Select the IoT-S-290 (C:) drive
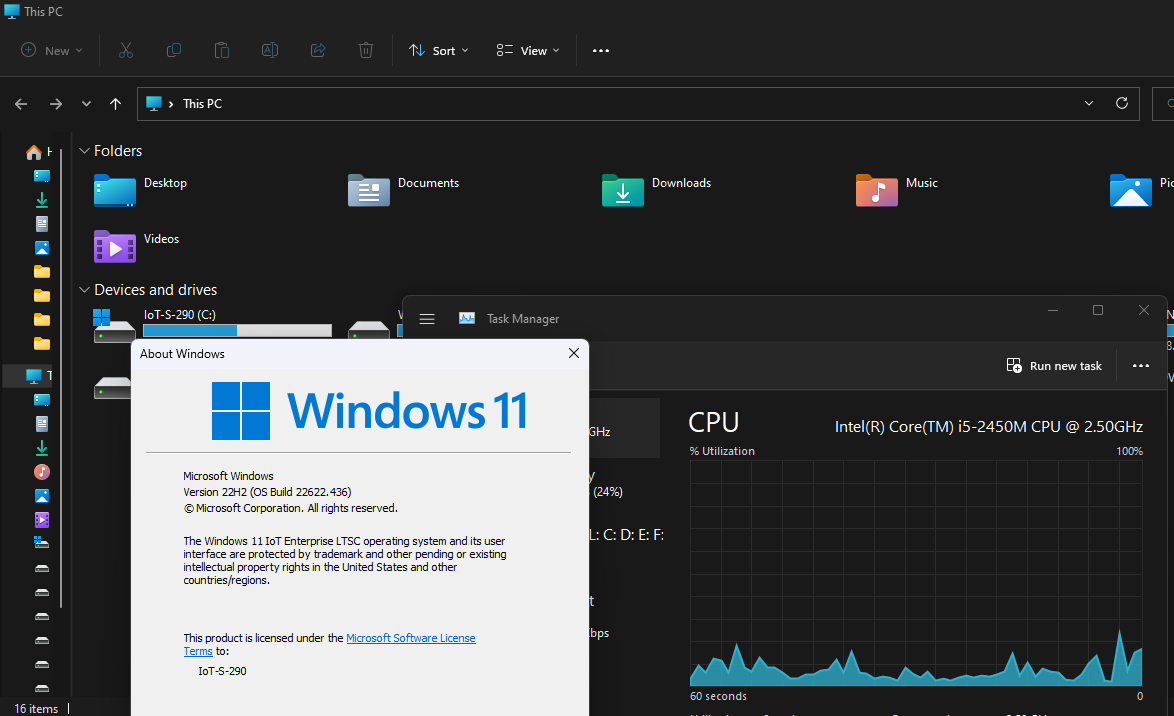This screenshot has width=1174, height=716. pyautogui.click(x=213, y=326)
